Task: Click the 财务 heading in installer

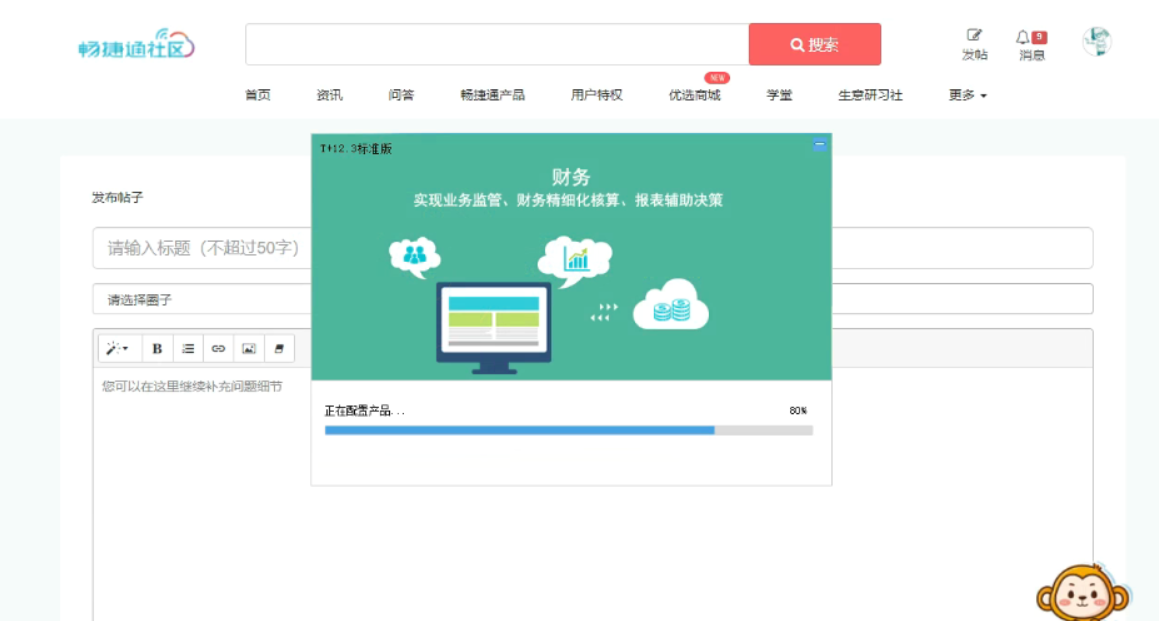Action: (x=571, y=177)
